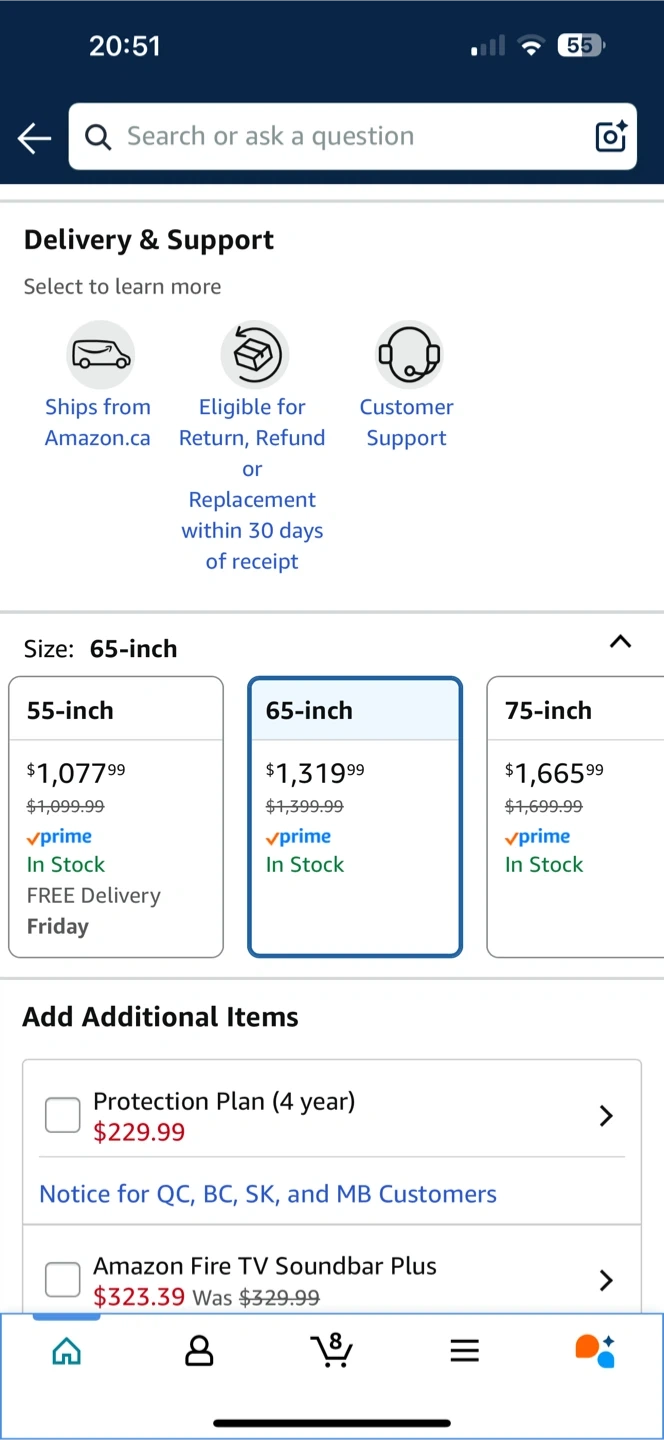Tap the delivery van icon

100,354
